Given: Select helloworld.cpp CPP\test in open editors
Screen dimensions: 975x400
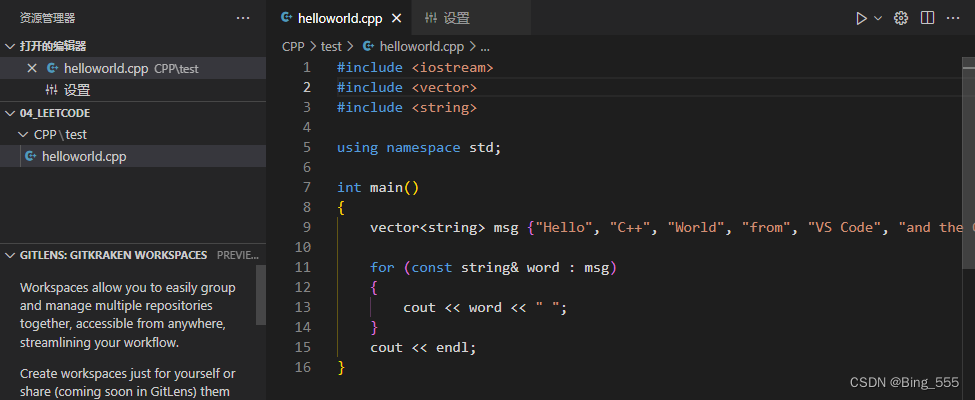Looking at the screenshot, I should coord(133,68).
